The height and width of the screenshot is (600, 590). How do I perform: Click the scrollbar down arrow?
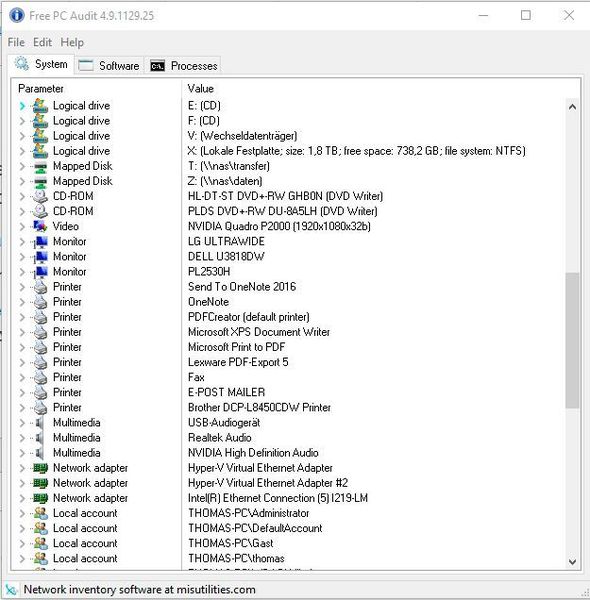pos(572,562)
